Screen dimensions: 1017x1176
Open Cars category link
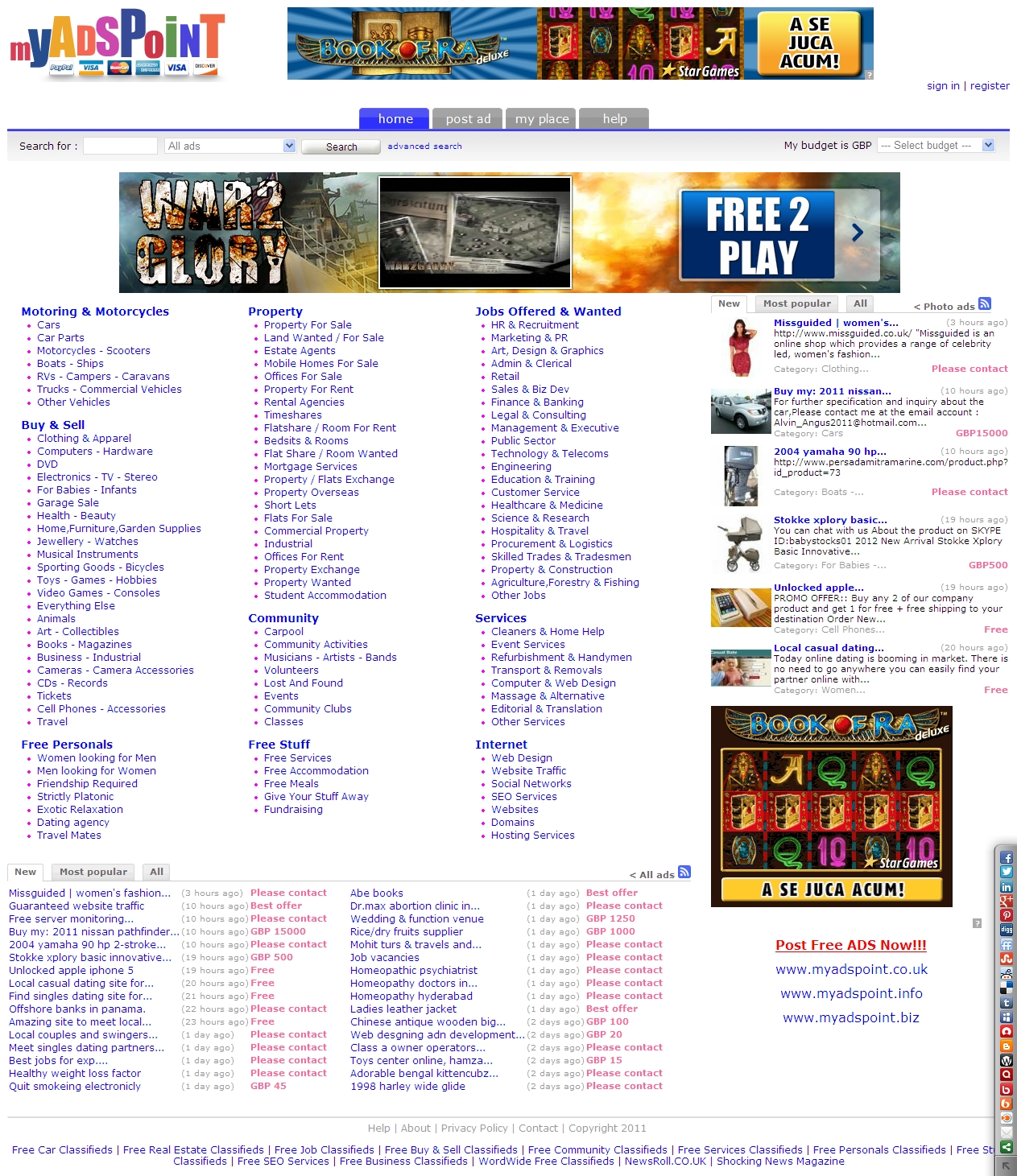48,324
